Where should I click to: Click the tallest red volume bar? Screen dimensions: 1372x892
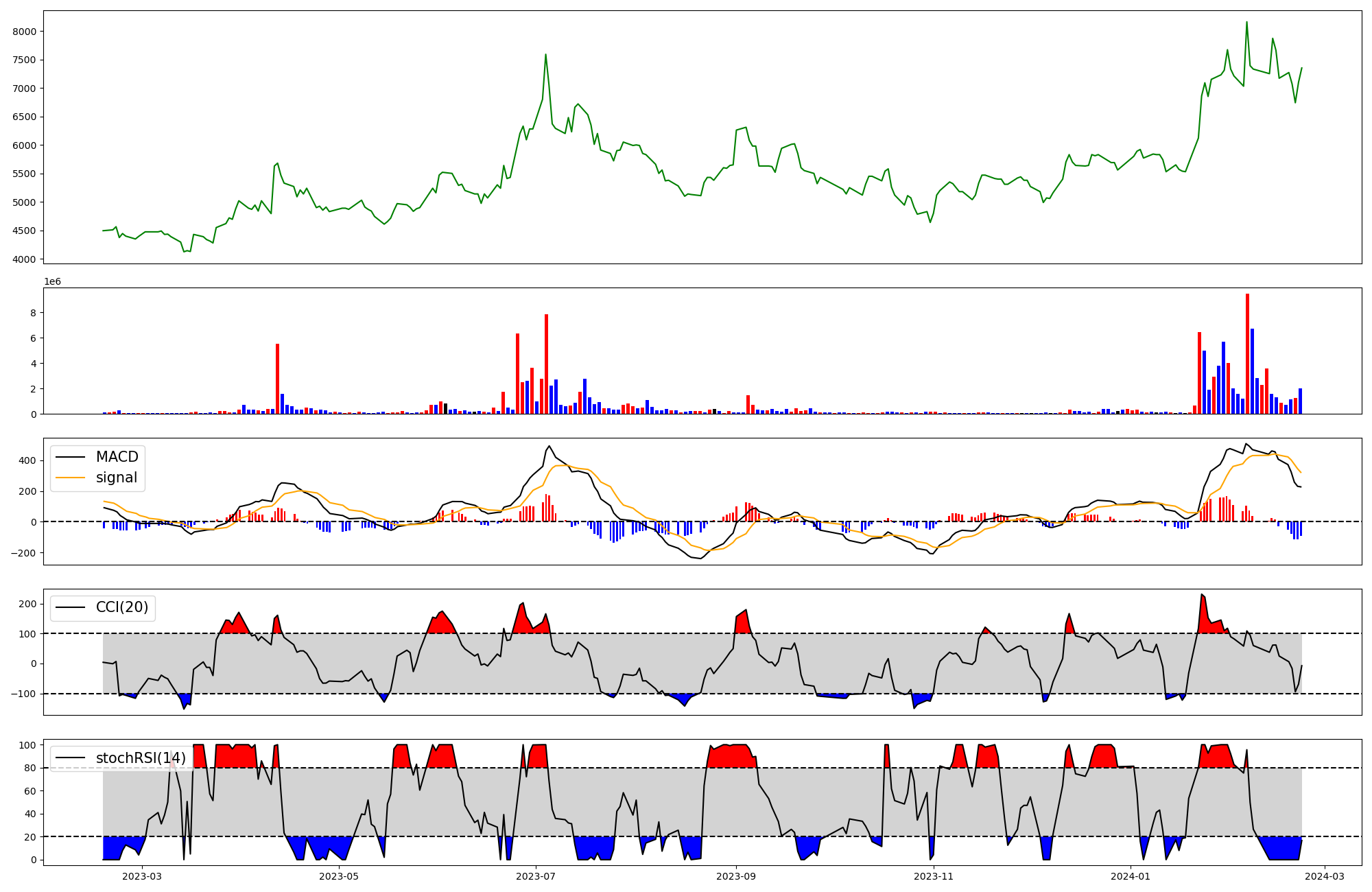[1247, 353]
